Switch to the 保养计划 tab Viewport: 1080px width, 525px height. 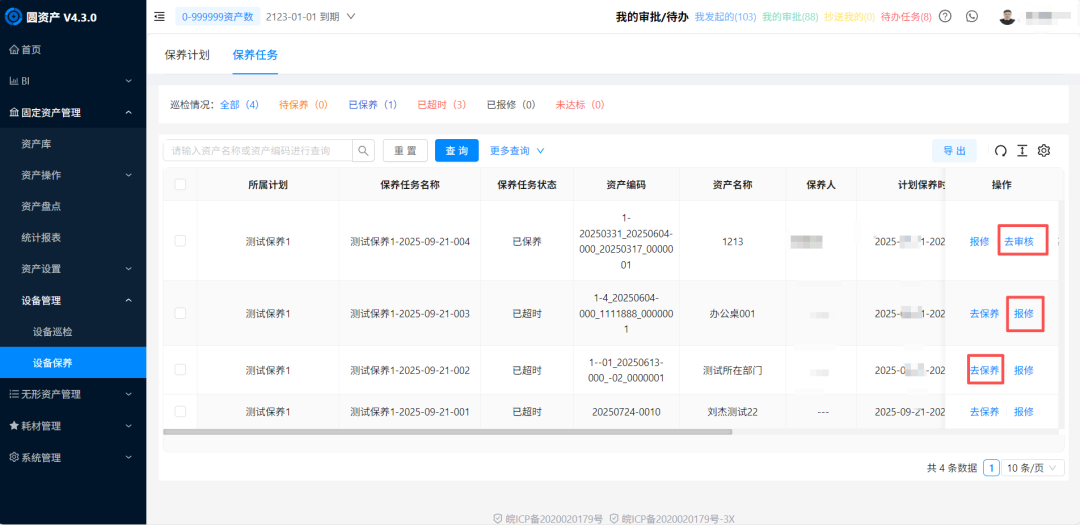(187, 55)
